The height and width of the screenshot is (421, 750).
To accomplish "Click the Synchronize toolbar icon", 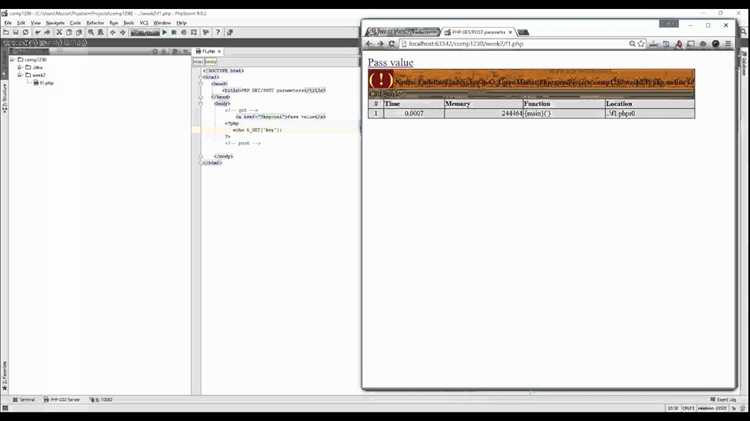I will pos(25,32).
